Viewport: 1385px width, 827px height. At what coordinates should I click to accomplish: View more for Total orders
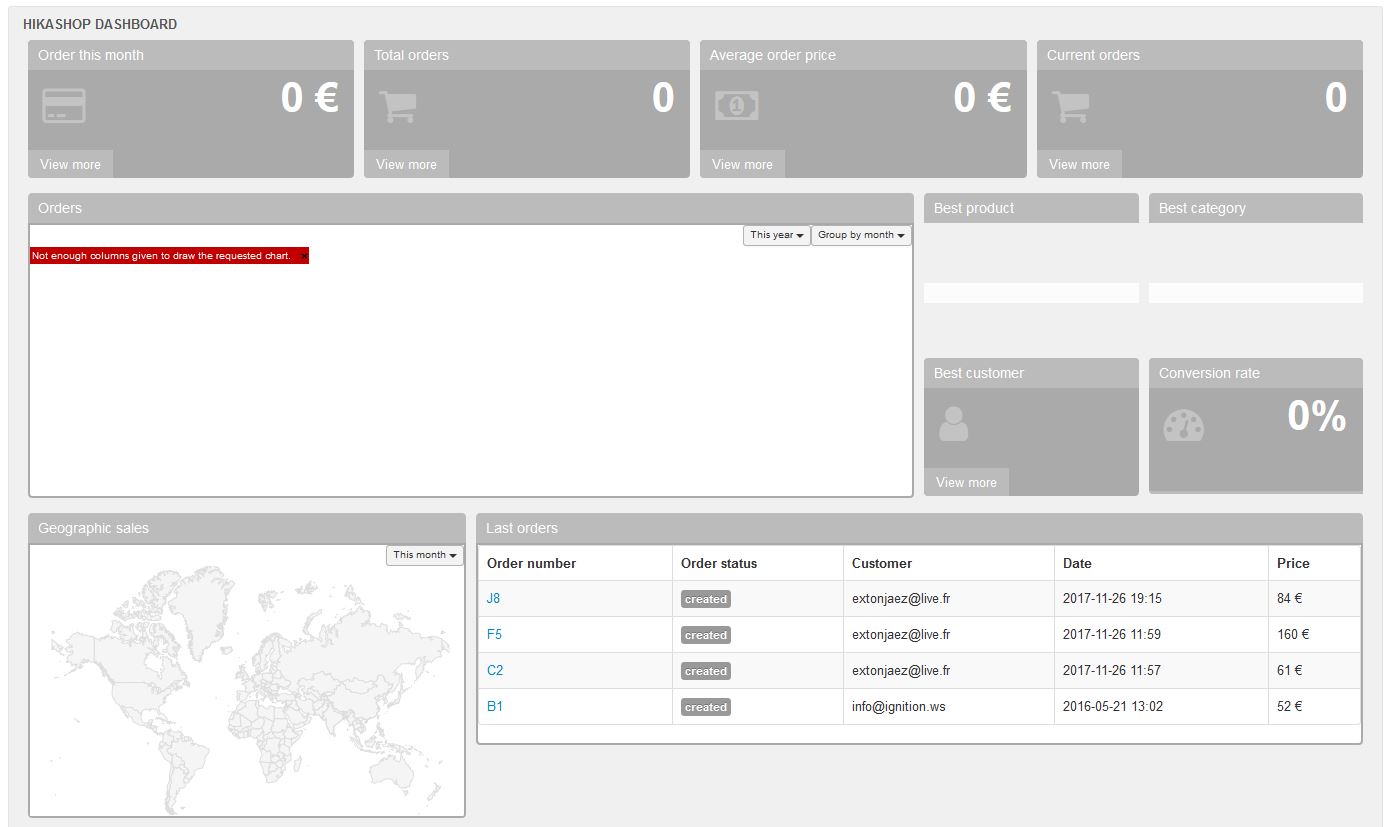pyautogui.click(x=406, y=164)
